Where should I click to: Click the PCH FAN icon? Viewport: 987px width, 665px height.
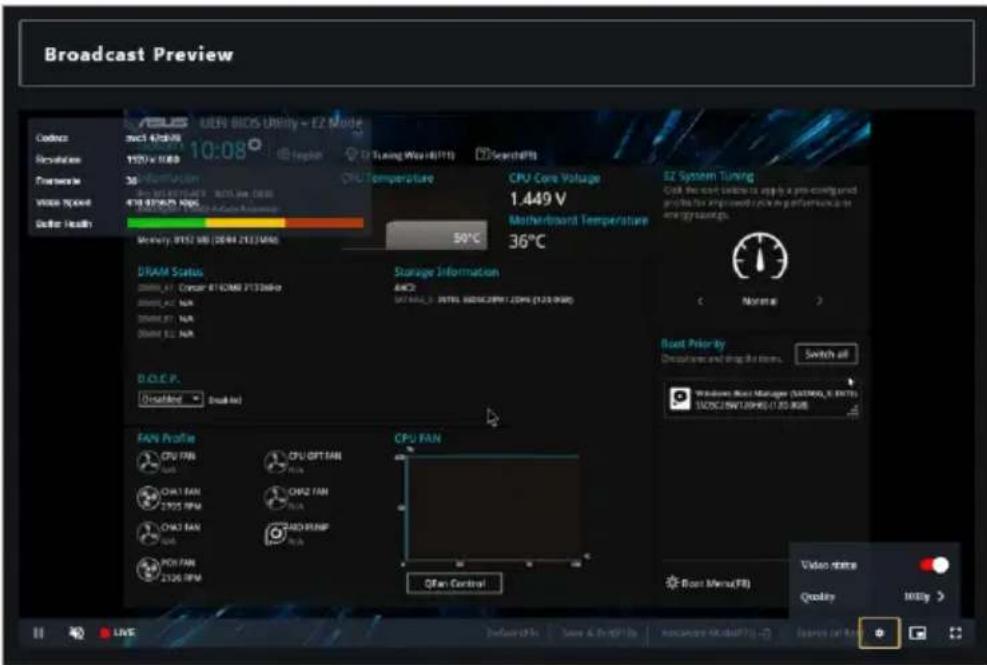click(149, 570)
